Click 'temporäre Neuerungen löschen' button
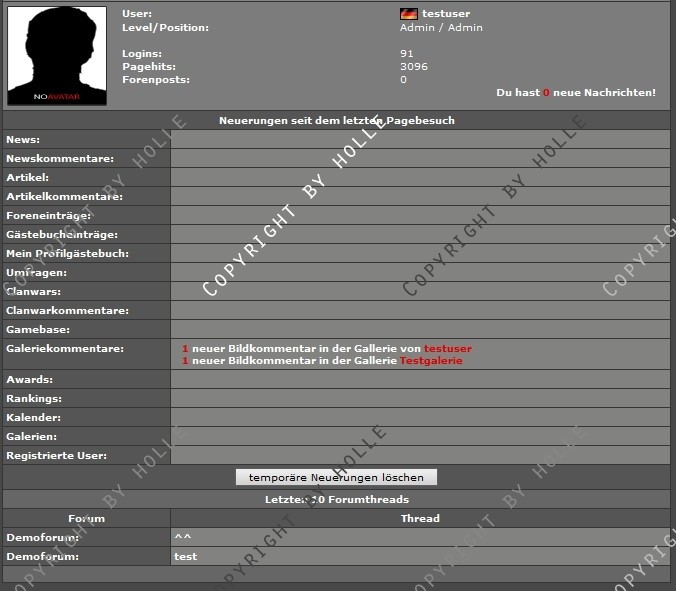The image size is (676, 591). (x=336, y=477)
